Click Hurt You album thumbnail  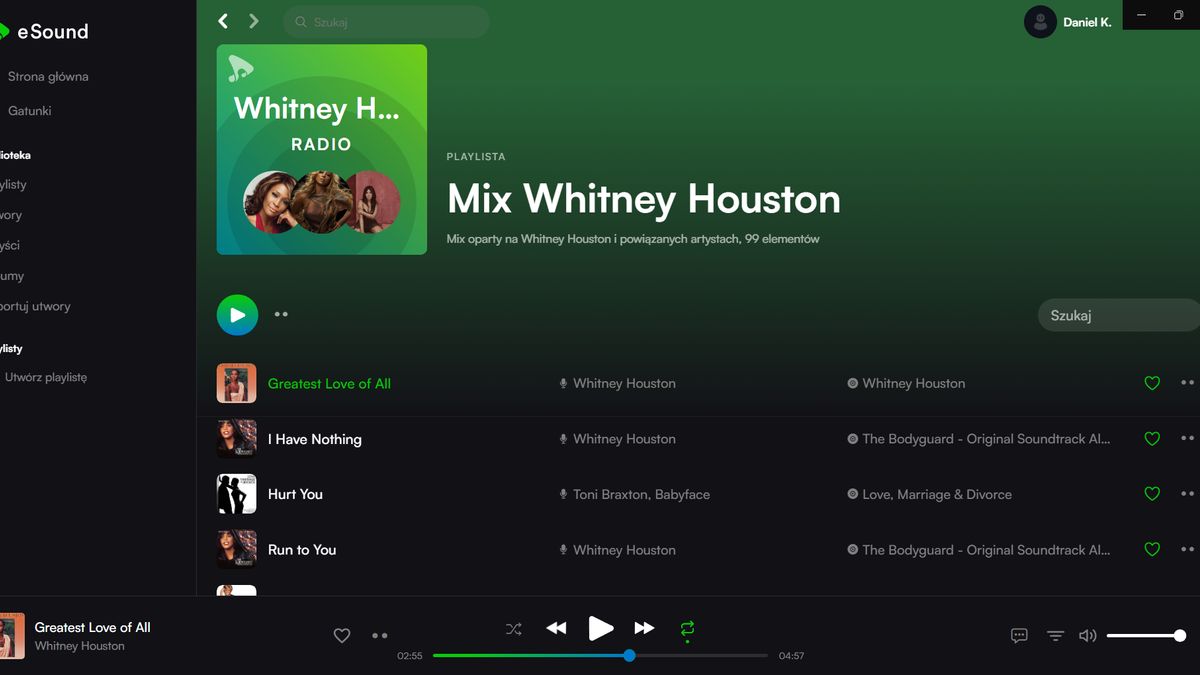(237, 494)
